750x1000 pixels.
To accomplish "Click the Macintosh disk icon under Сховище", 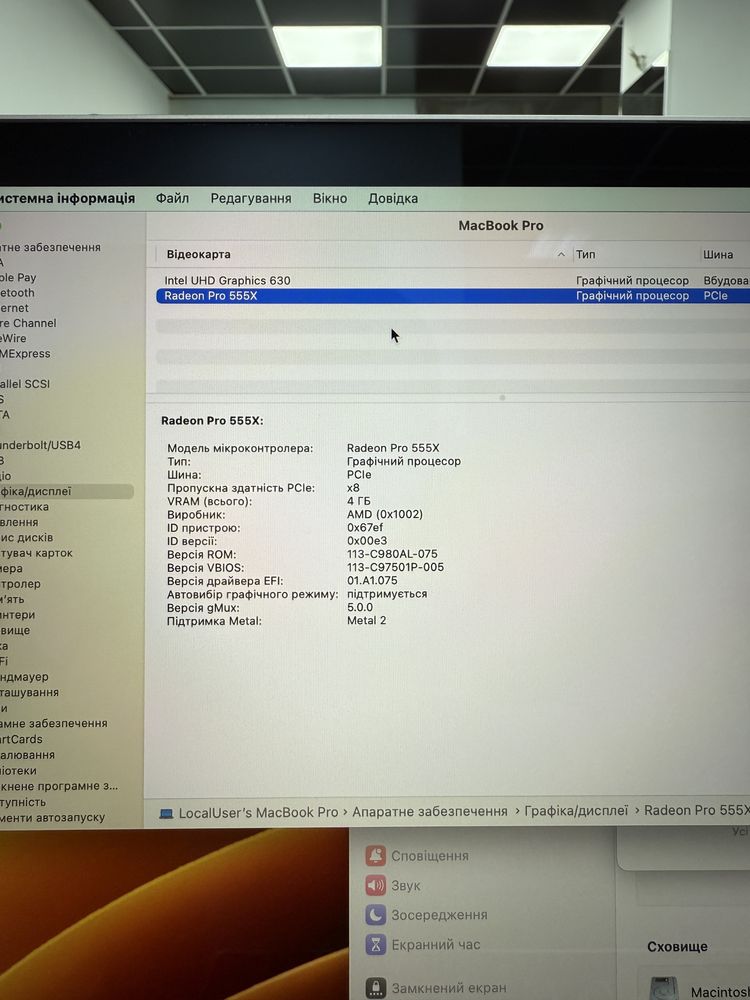I will [663, 989].
